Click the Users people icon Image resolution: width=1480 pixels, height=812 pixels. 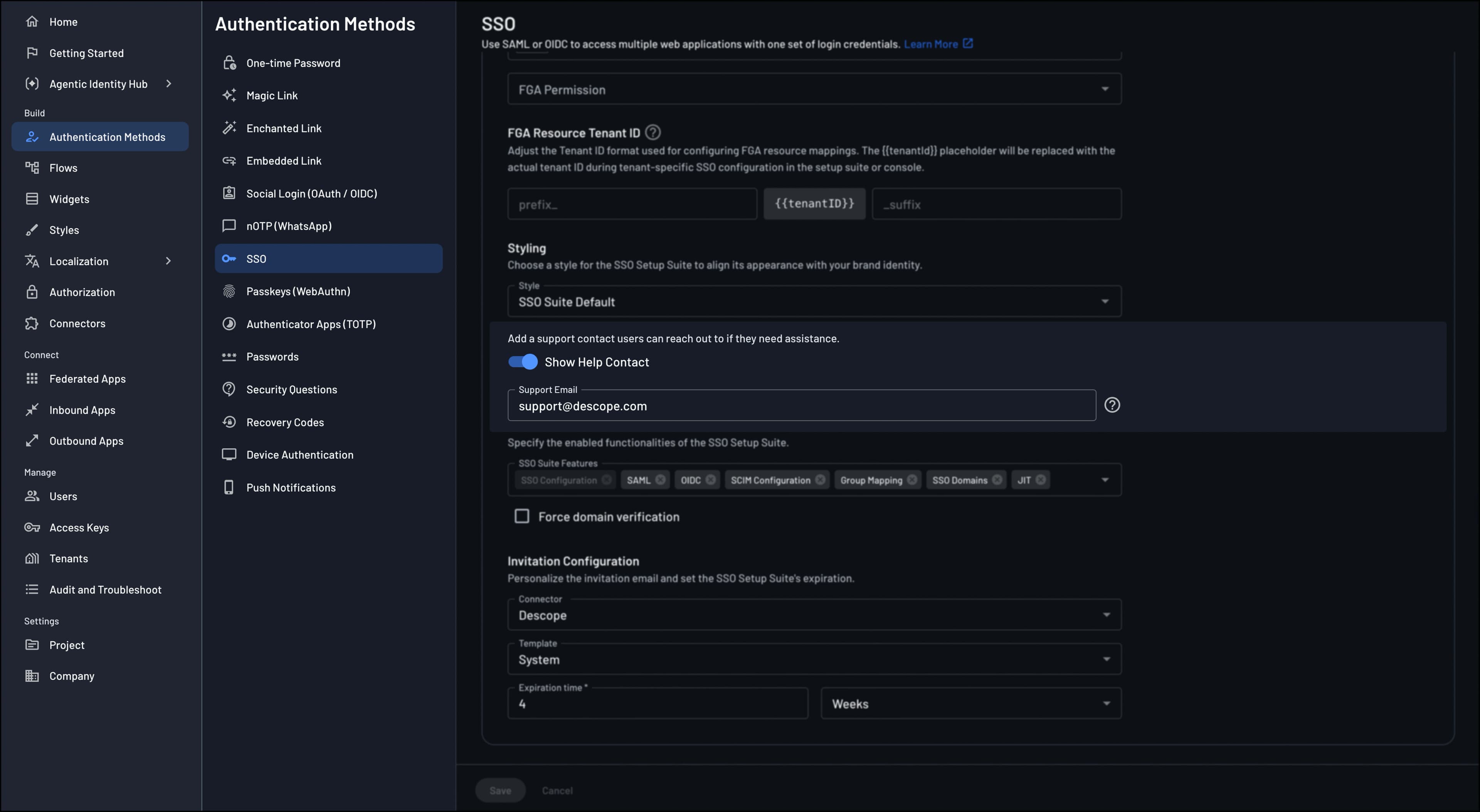32,496
